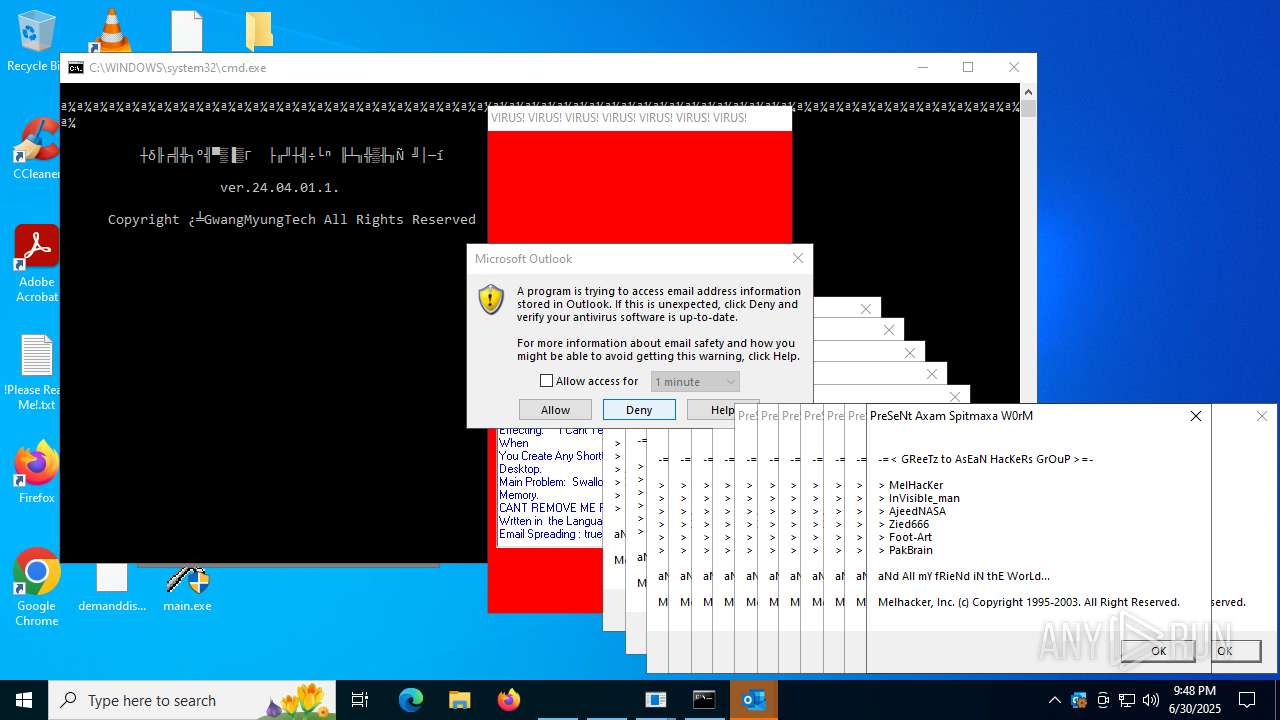1280x720 pixels.
Task: Show hidden system tray icons
Action: click(1054, 700)
